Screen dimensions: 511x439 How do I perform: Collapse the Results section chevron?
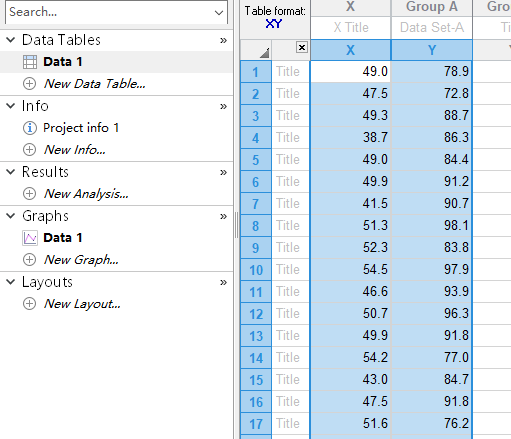(x=11, y=172)
